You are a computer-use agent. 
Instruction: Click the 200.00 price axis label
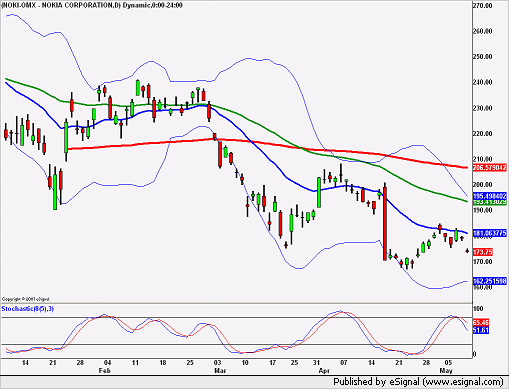click(x=482, y=185)
